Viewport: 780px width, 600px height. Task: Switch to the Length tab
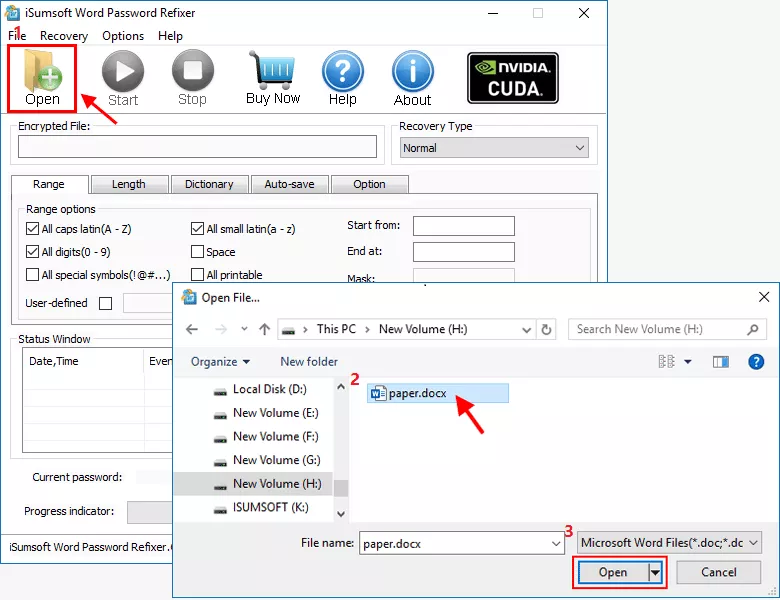tap(129, 184)
